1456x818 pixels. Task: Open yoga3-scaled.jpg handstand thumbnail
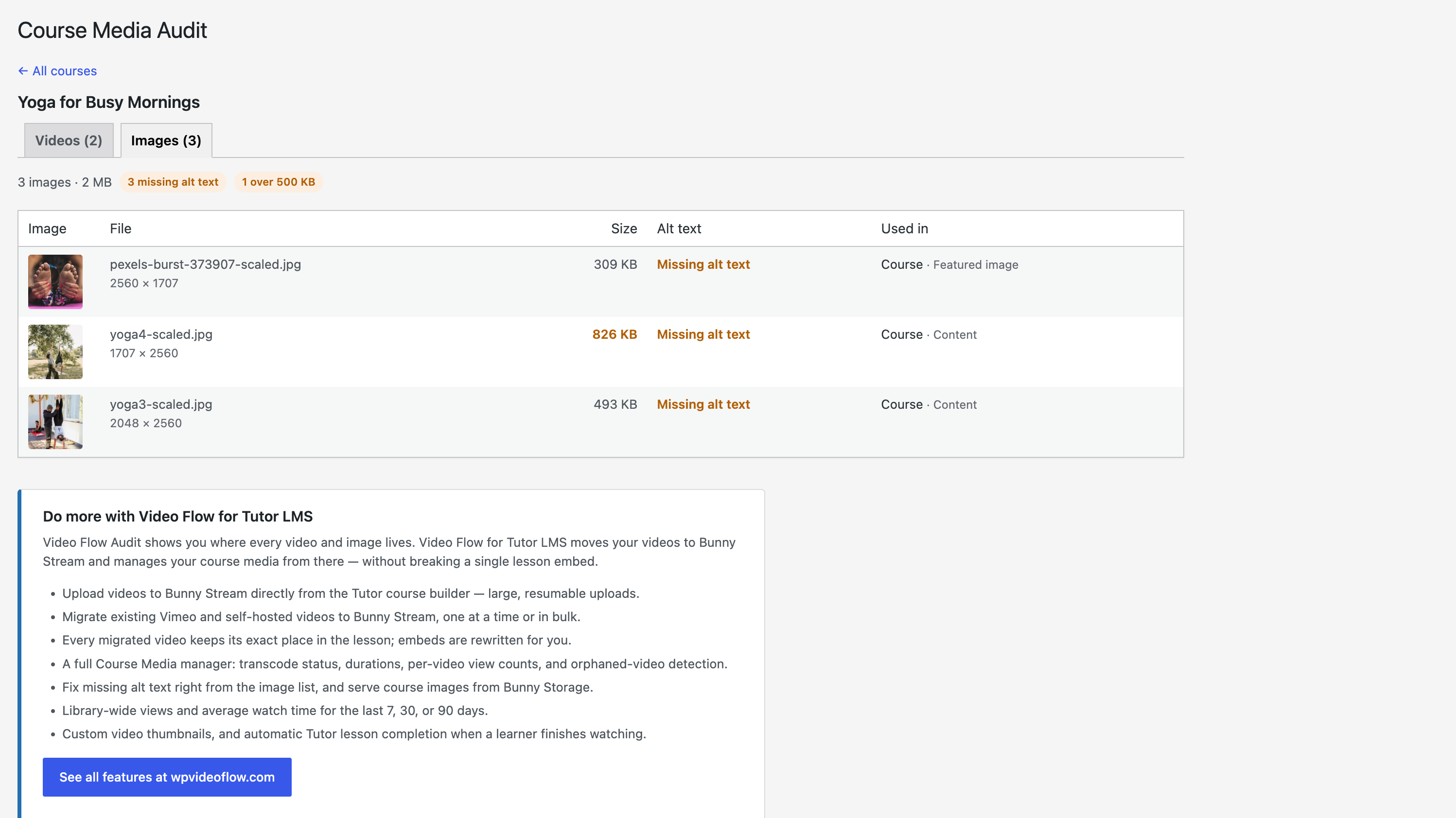point(55,421)
